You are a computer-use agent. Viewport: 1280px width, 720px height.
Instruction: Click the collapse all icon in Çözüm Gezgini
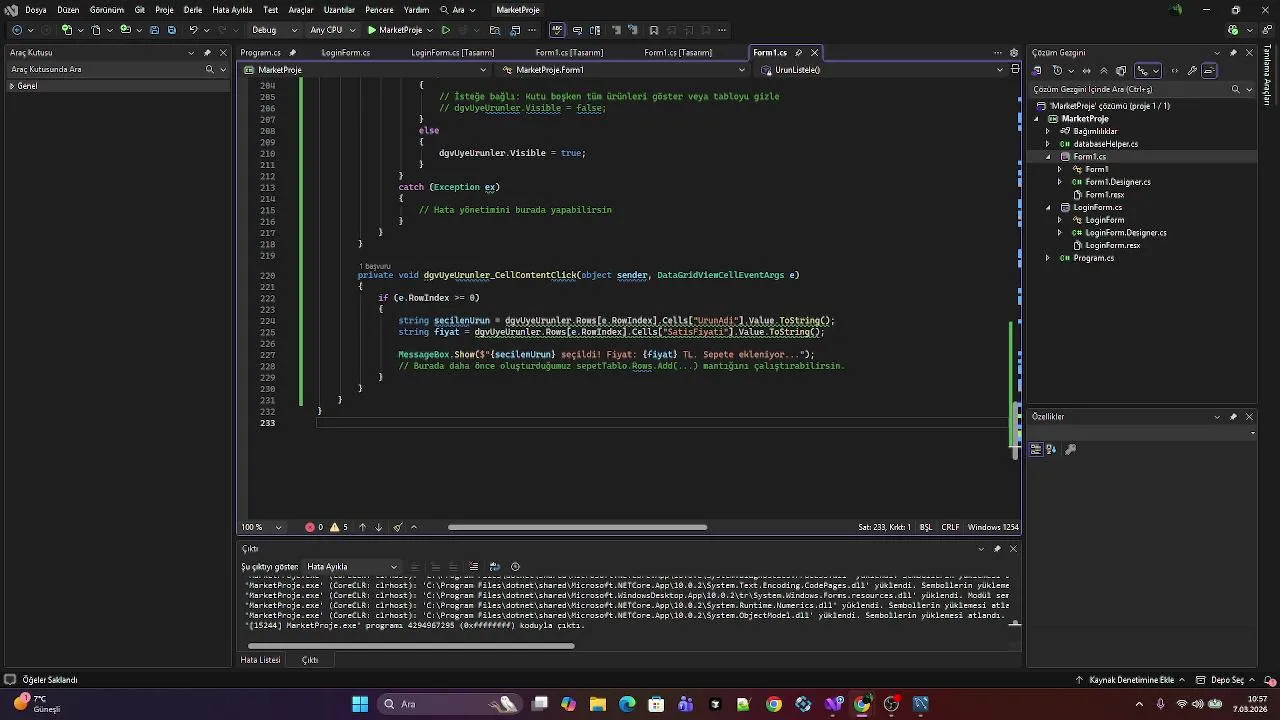1104,70
